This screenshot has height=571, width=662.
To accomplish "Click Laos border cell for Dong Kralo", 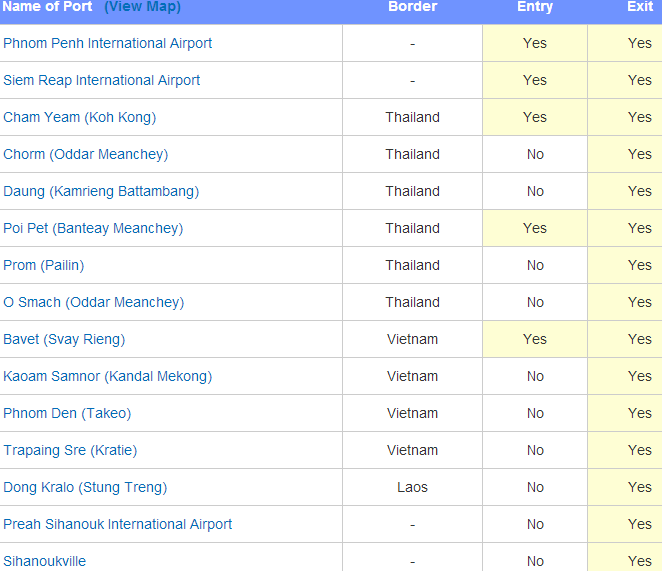I will [412, 487].
